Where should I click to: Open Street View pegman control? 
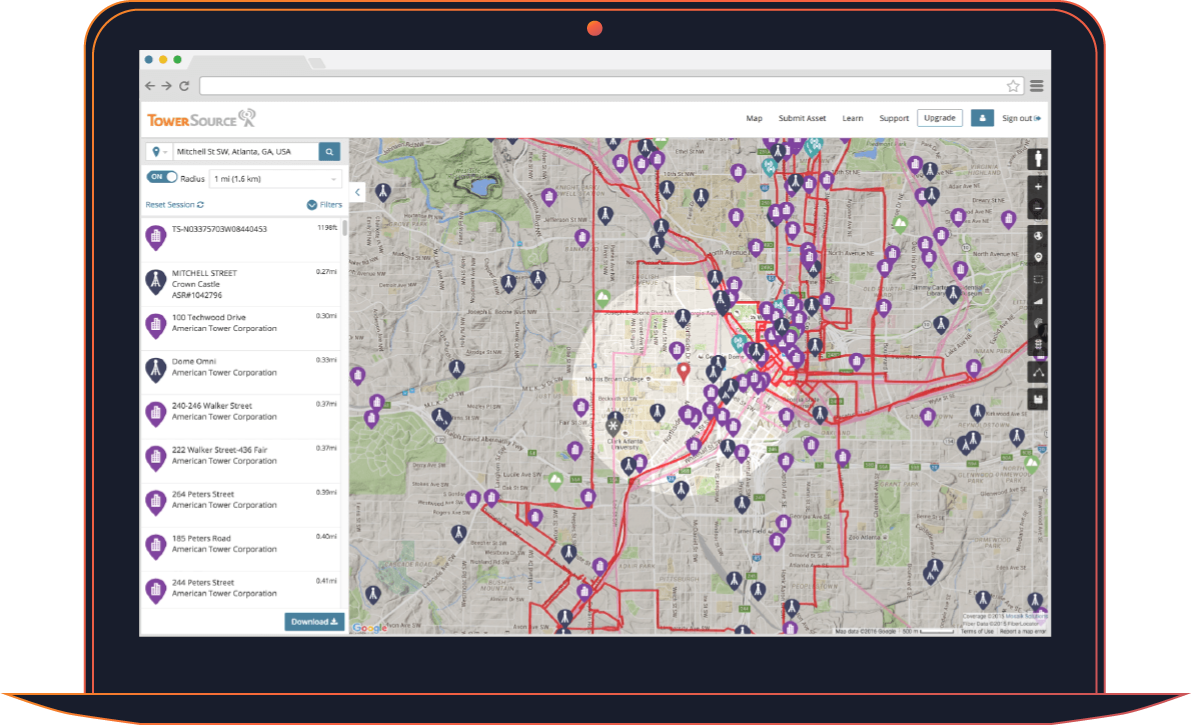[1038, 160]
